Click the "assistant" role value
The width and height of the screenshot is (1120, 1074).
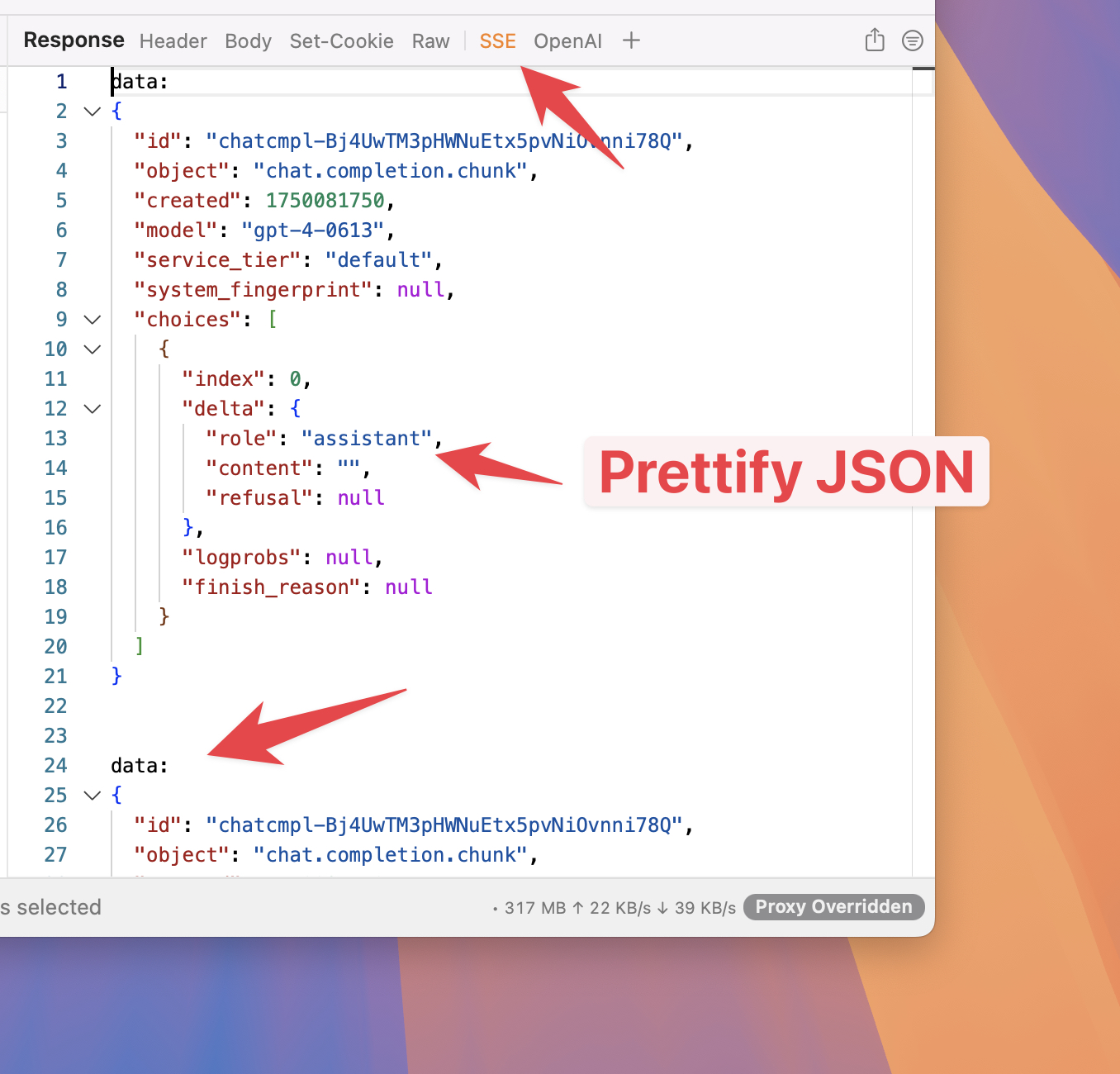[367, 439]
